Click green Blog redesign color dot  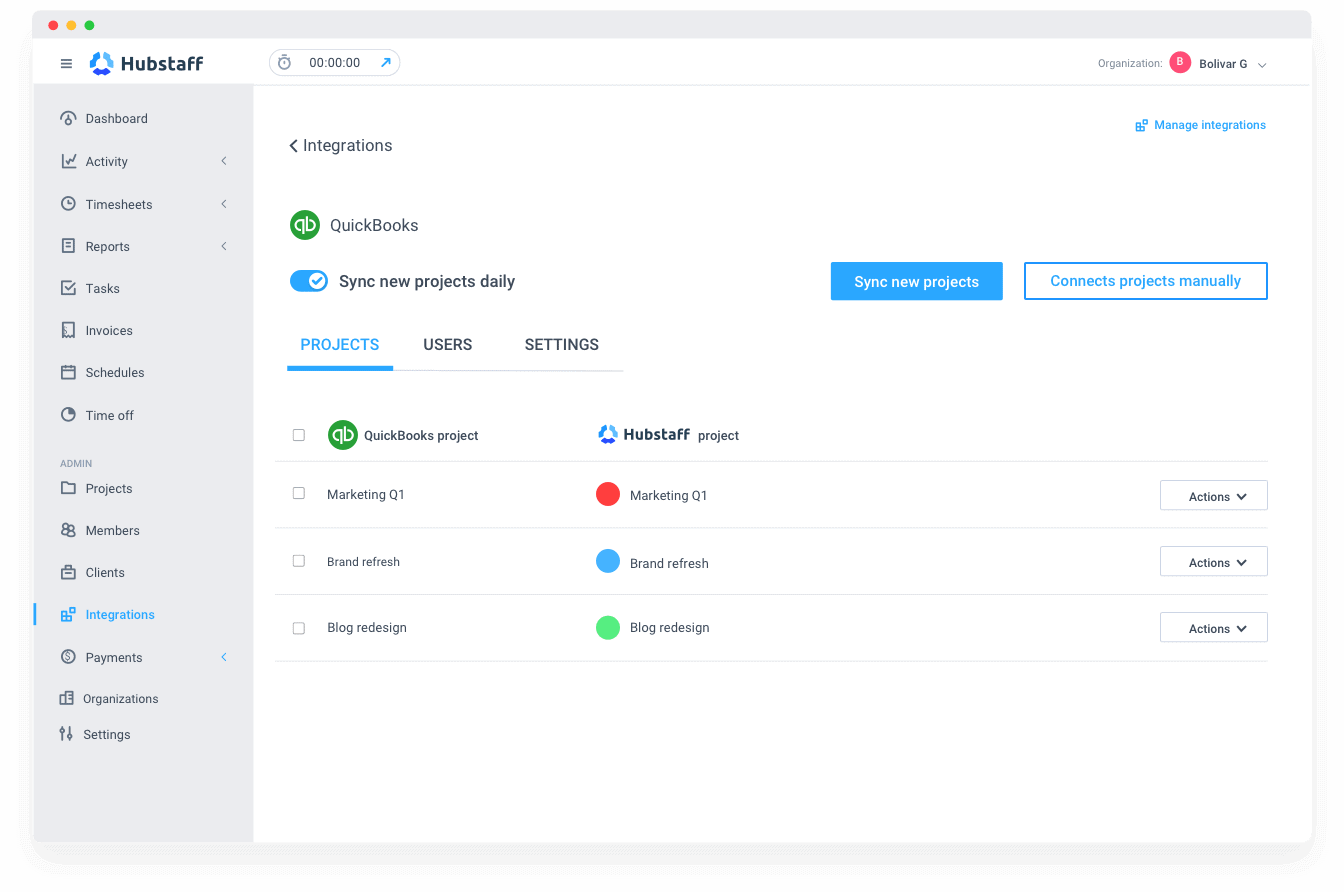coord(608,627)
